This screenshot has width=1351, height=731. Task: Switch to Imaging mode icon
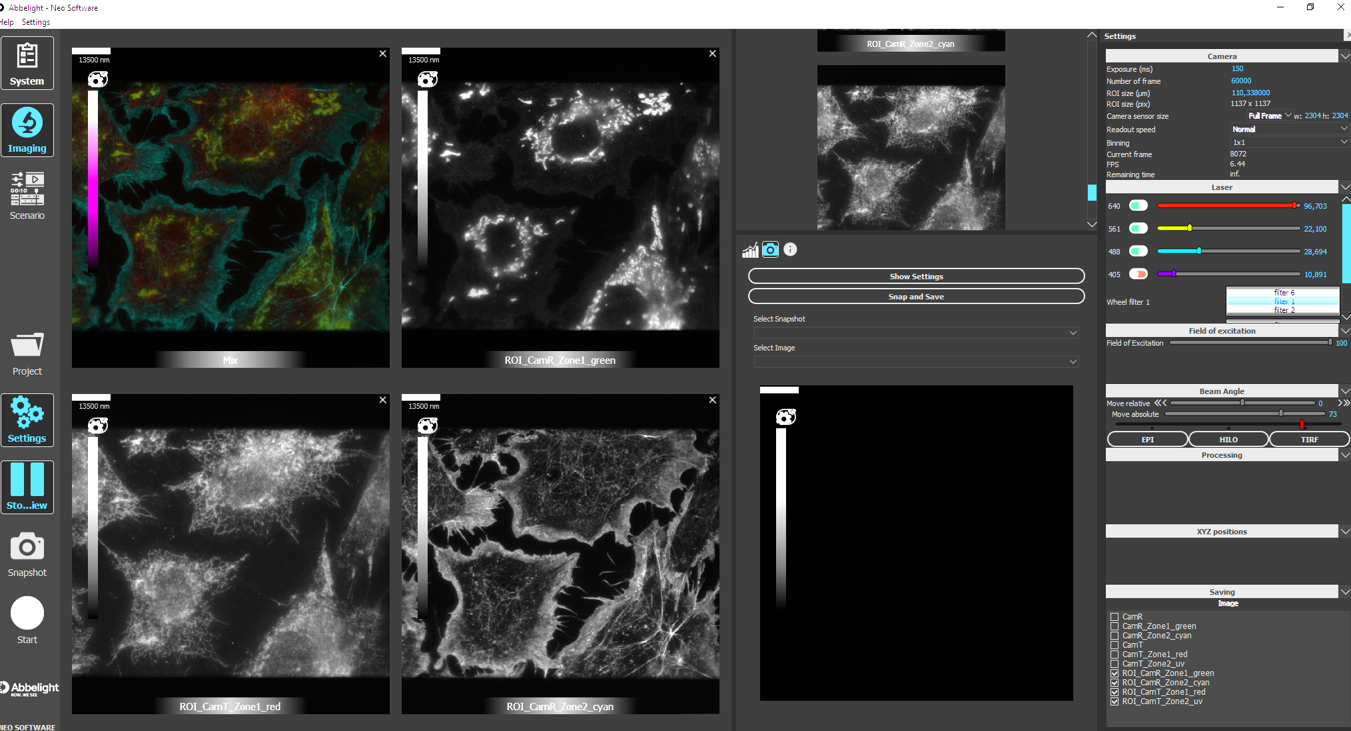point(27,130)
